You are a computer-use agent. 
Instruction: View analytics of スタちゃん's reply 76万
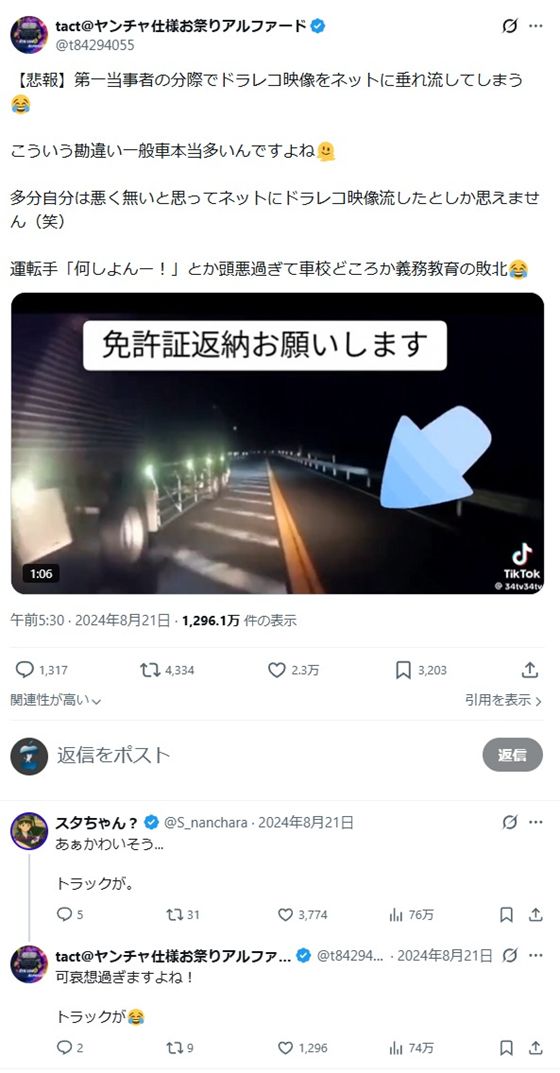[396, 915]
